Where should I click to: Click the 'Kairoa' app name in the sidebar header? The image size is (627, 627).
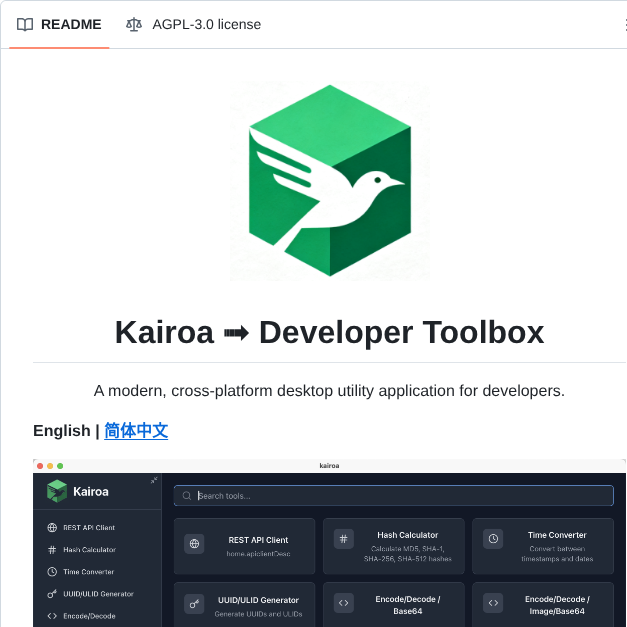[91, 491]
